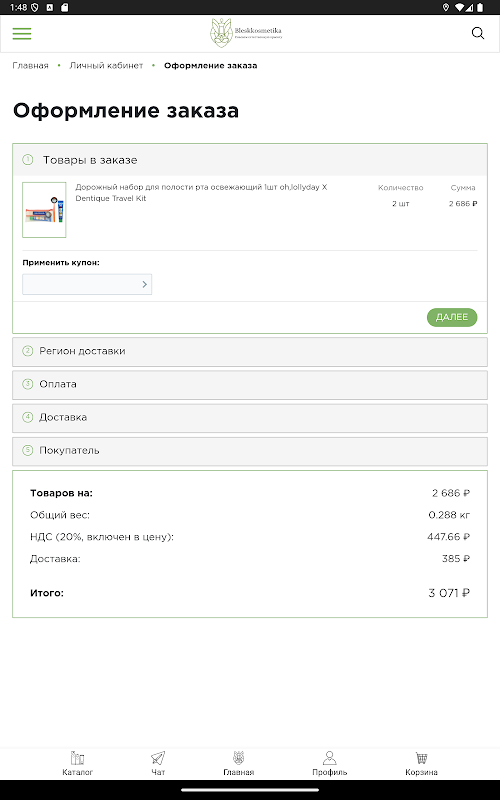Viewport: 500px width, 800px height.
Task: Expand the Доставка section
Action: (x=250, y=417)
